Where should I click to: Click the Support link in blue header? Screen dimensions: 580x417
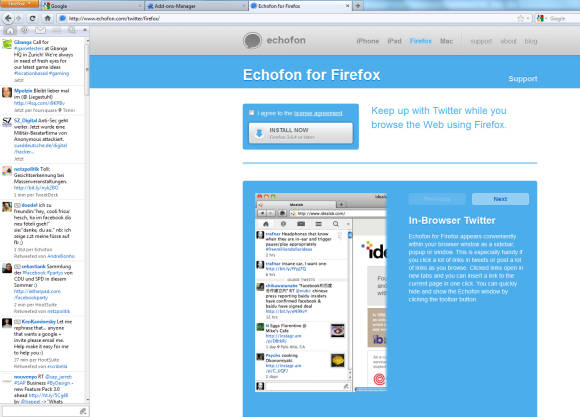(x=523, y=78)
